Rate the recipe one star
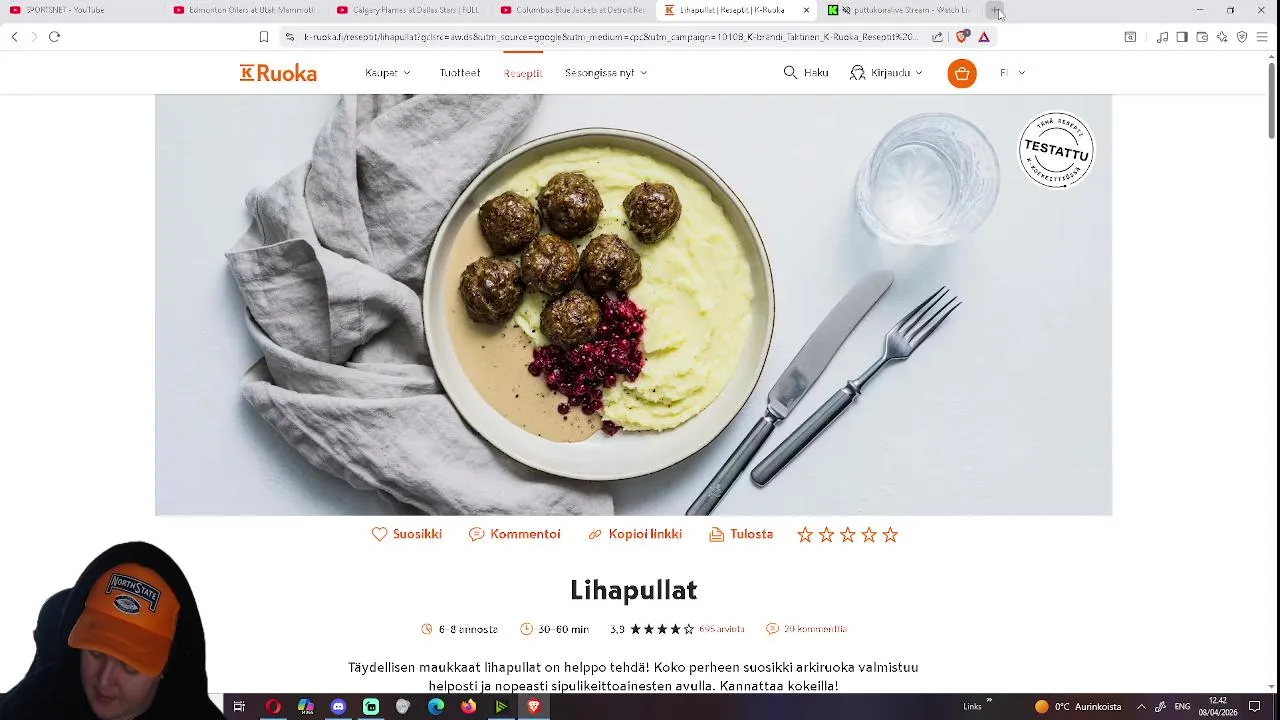Image resolution: width=1280 pixels, height=720 pixels. [x=805, y=535]
